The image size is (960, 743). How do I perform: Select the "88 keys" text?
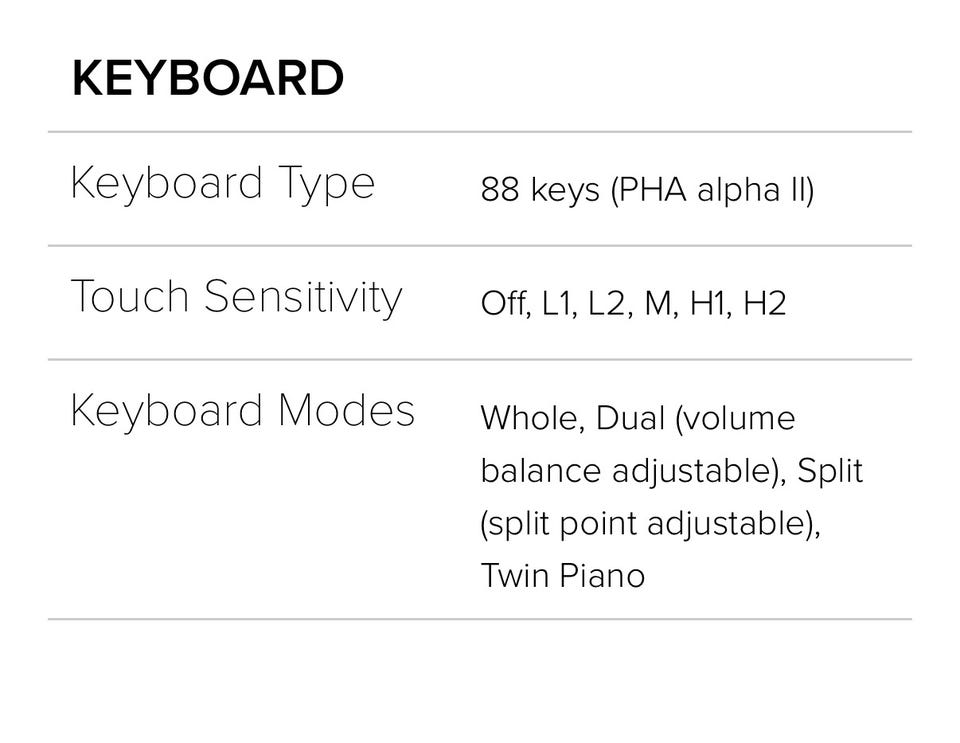pyautogui.click(x=541, y=189)
